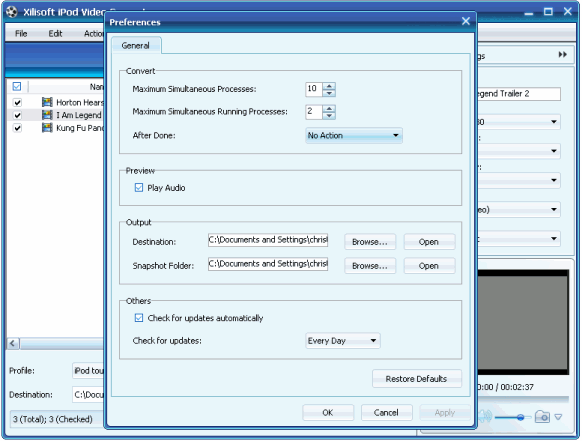
Task: Click Open for Snapshot Folder
Action: [429, 266]
